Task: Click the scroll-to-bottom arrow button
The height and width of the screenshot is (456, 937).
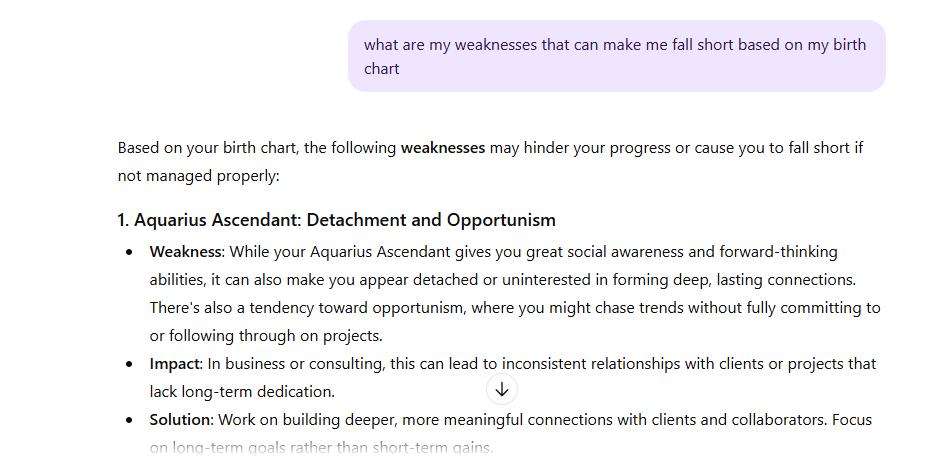Action: (x=502, y=389)
